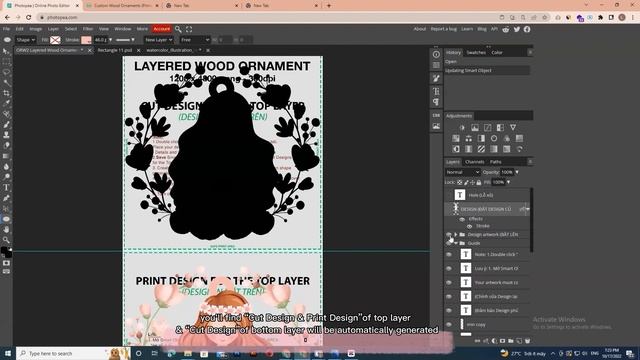Click the Account button
The width and height of the screenshot is (640, 360).
(162, 29)
